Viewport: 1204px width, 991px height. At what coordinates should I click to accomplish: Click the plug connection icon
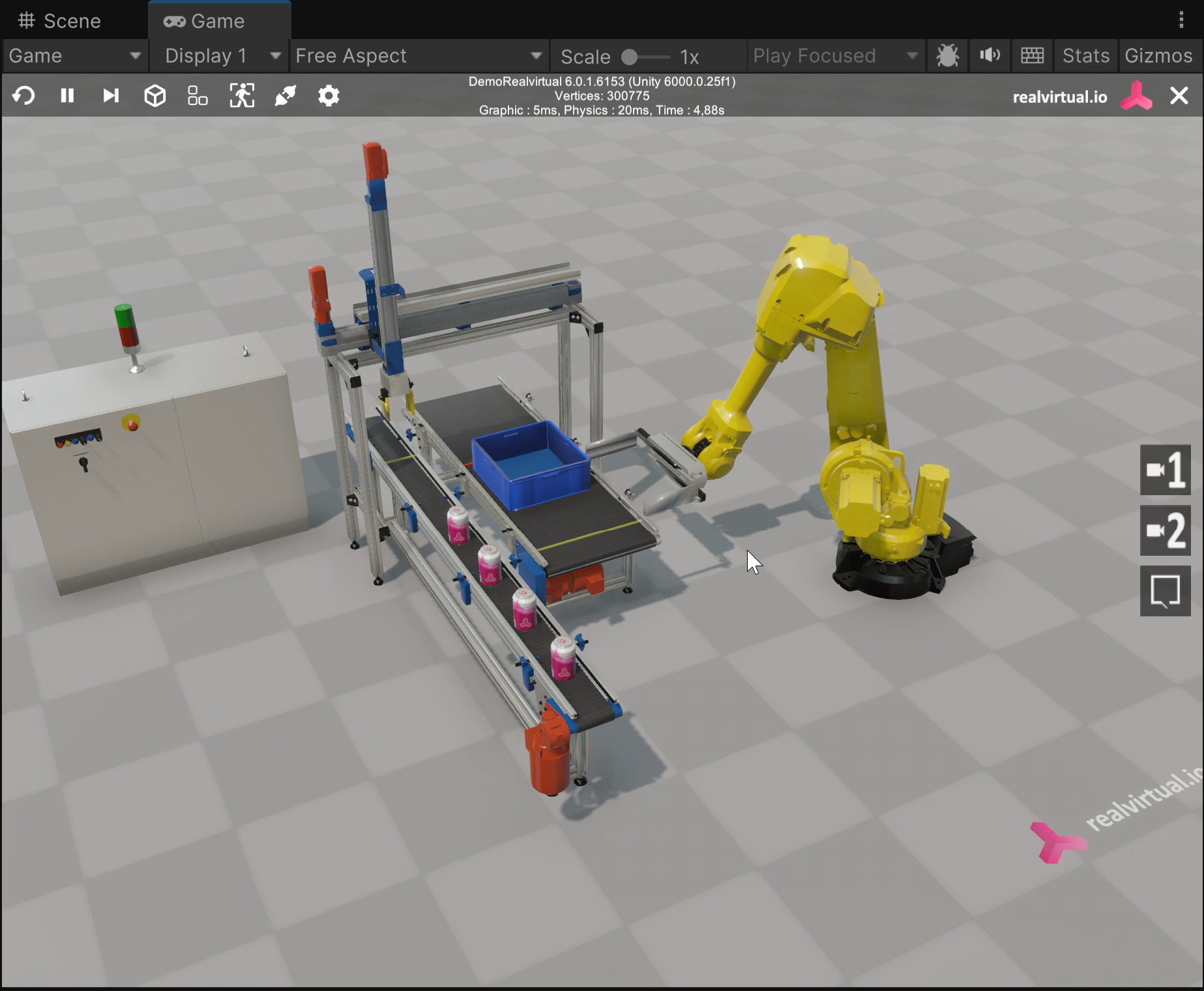pyautogui.click(x=285, y=96)
